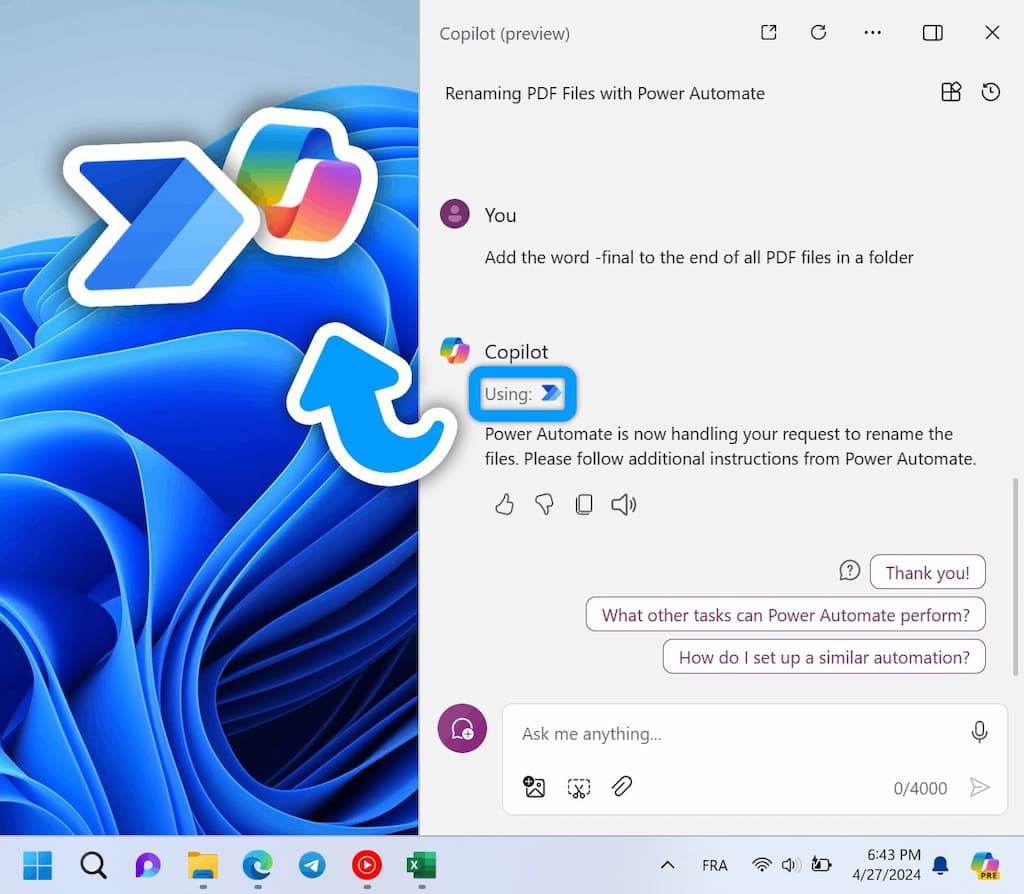View Copilot conversation history
This screenshot has height=894, width=1024.
[990, 91]
